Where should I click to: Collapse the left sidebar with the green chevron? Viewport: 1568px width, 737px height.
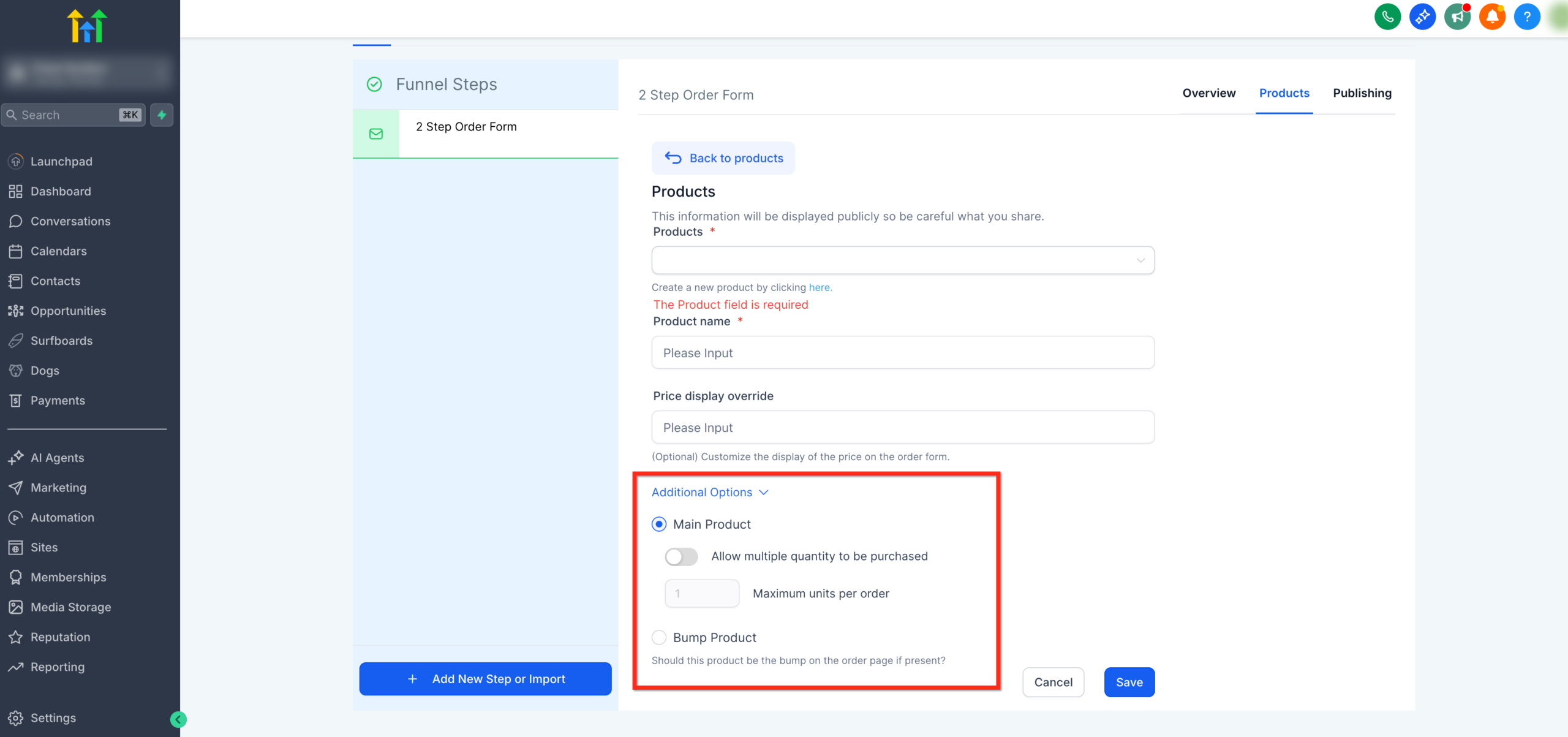[178, 719]
